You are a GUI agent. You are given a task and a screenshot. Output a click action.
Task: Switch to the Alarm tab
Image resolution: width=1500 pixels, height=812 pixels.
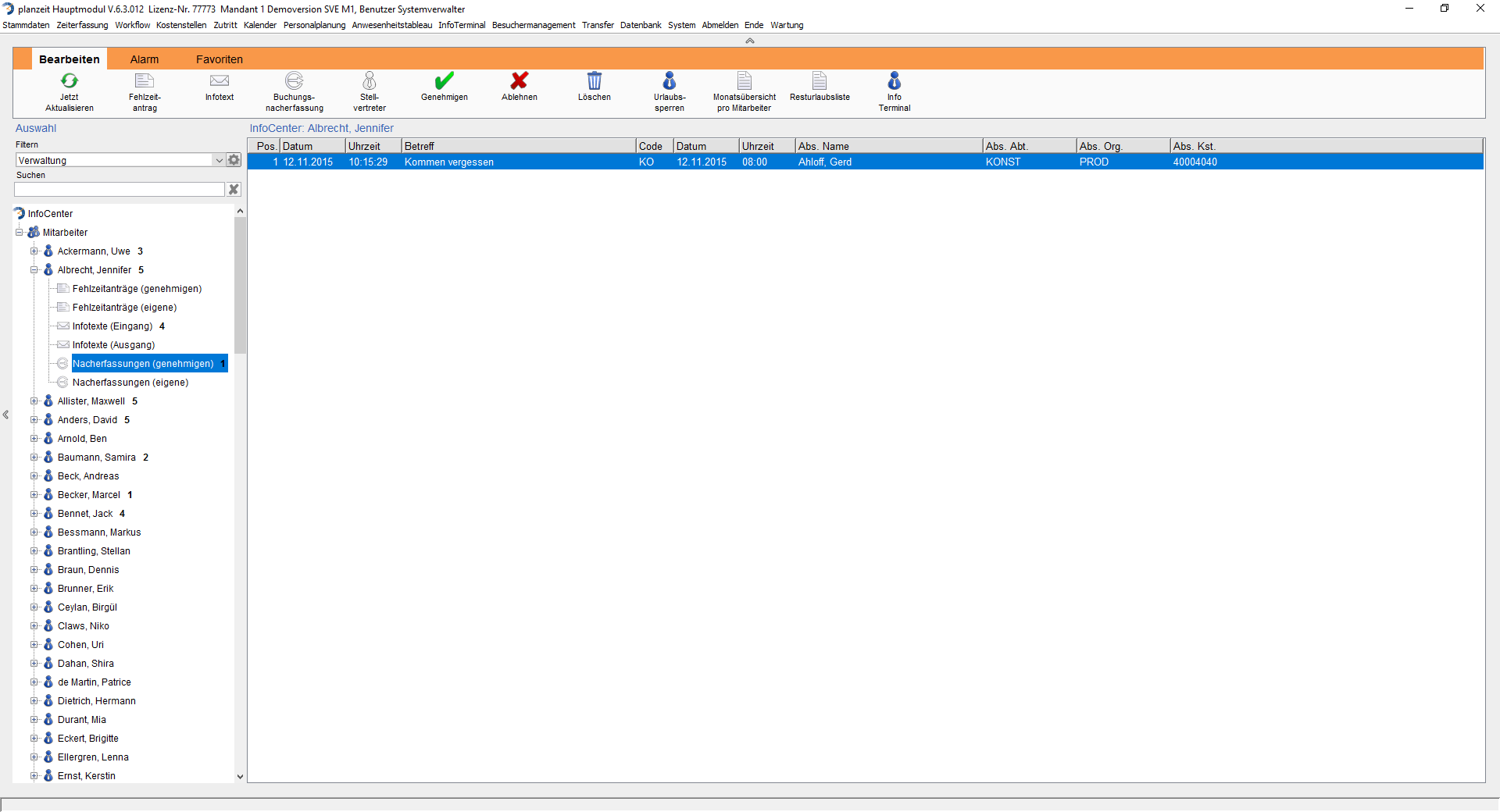pos(145,59)
